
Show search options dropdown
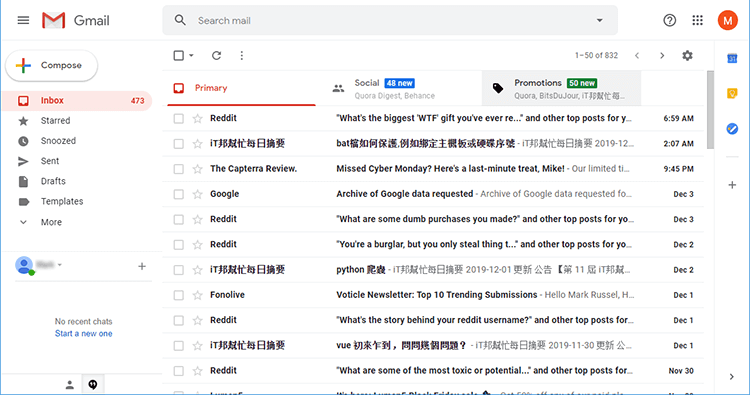coord(599,21)
